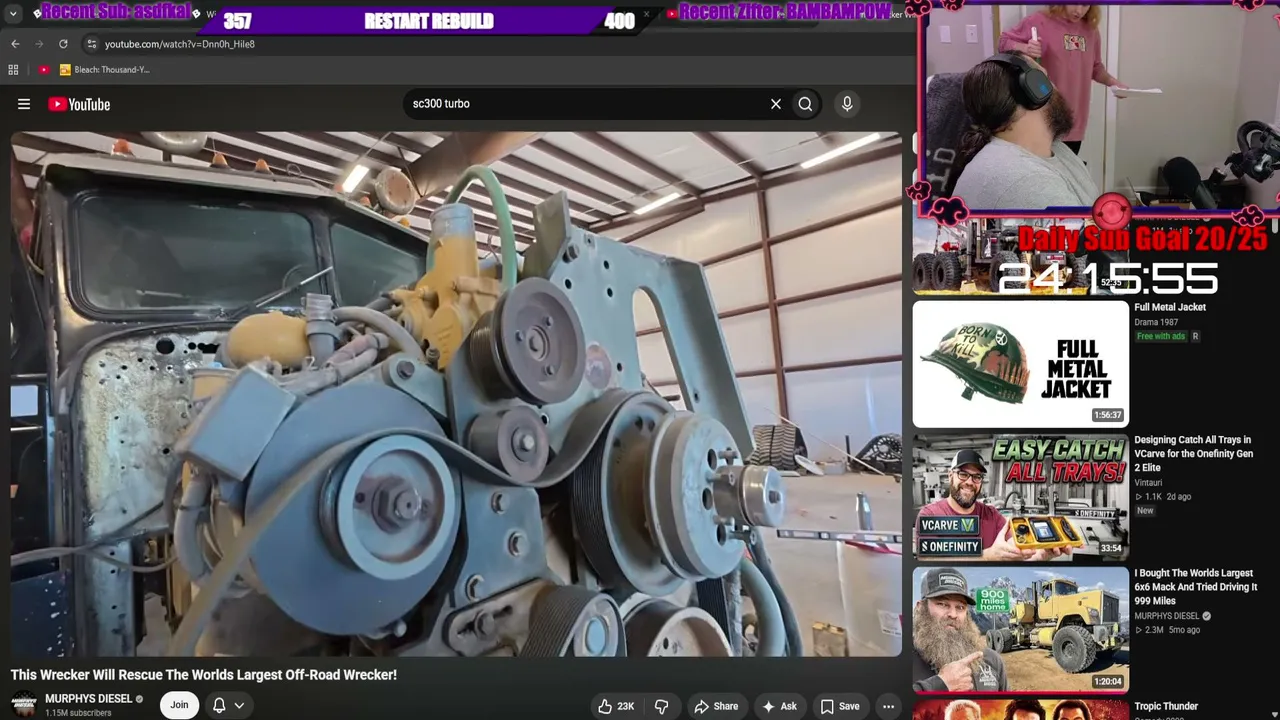This screenshot has width=1280, height=720.
Task: Open the Easy-Catch All Trays video thumbnail
Action: pos(1020,497)
